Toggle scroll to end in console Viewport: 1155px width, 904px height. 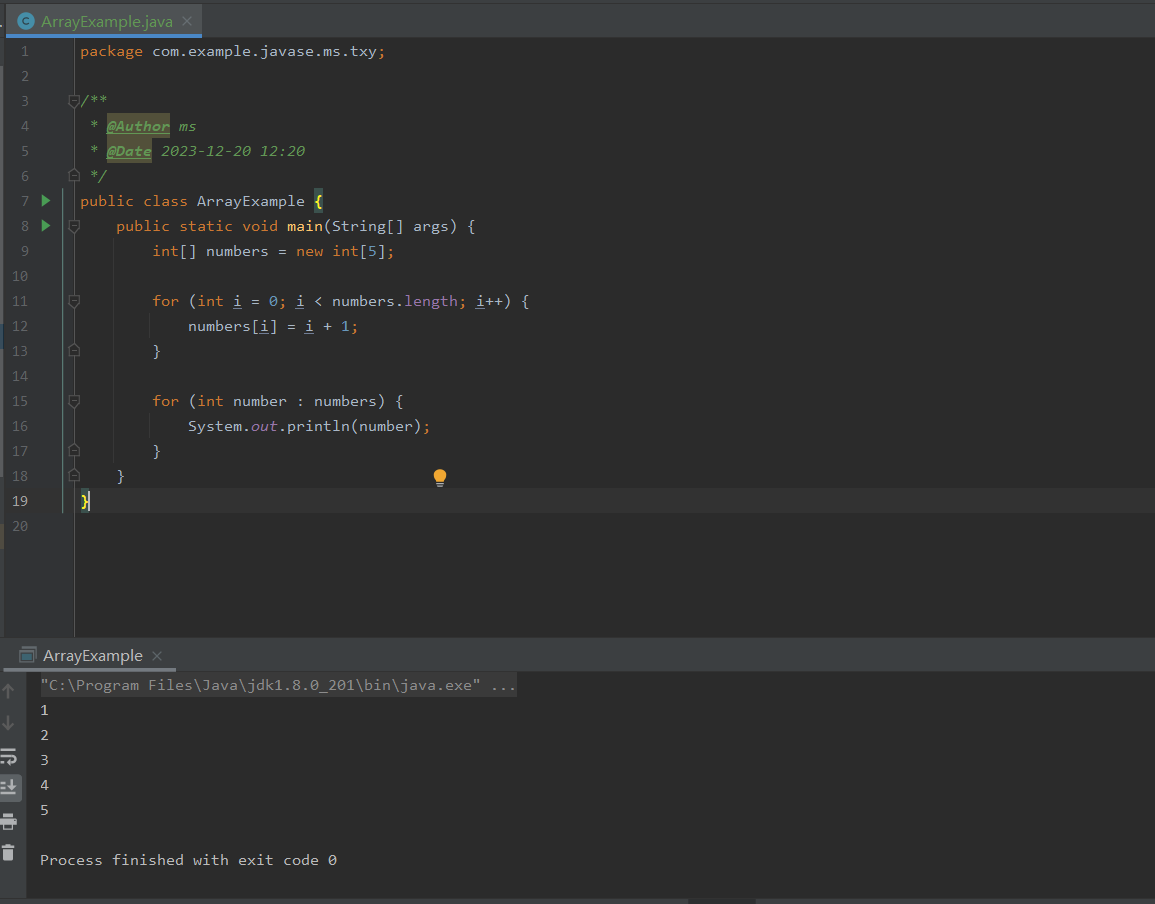click(9, 787)
